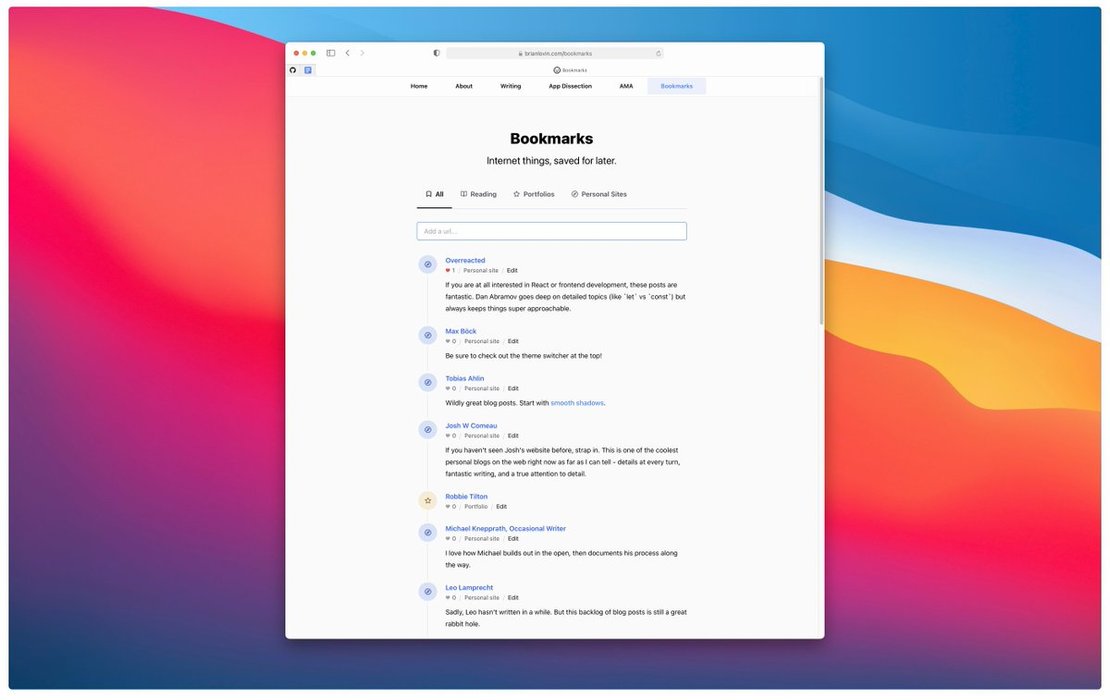1110x700 pixels.
Task: Open the Bookmarks nav item
Action: 677,86
